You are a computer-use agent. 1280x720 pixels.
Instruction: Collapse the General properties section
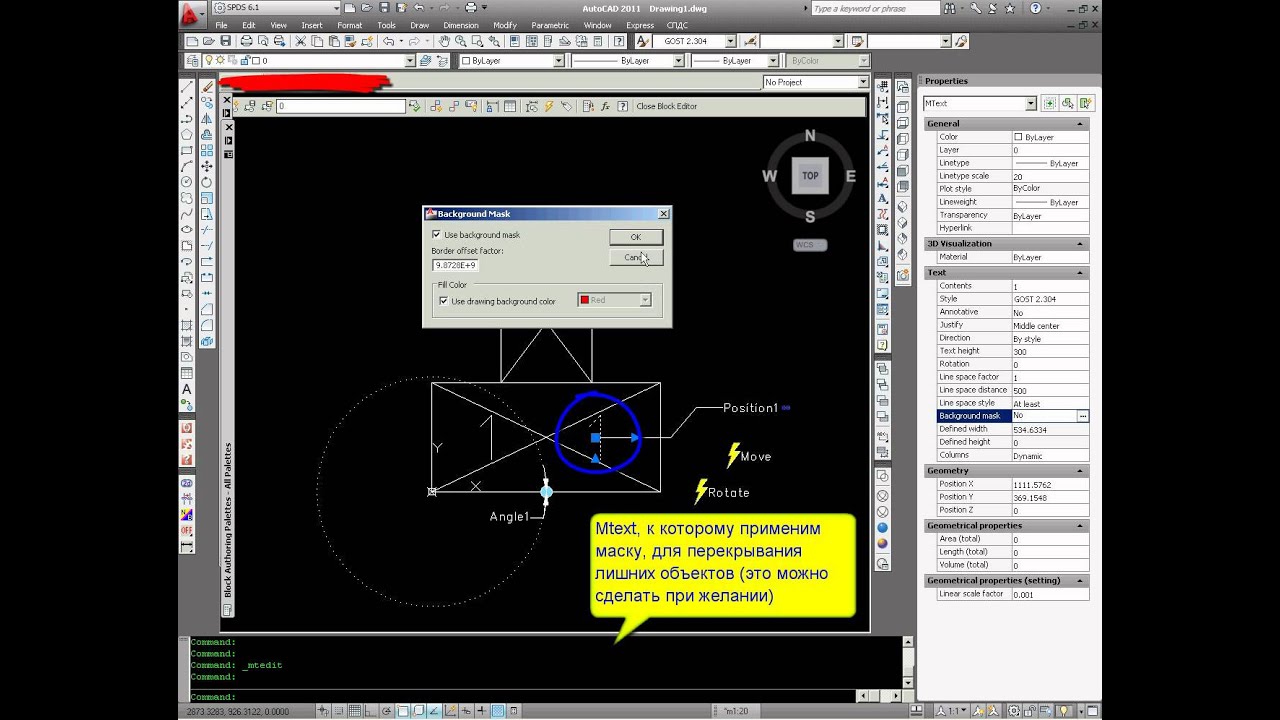coord(1080,124)
